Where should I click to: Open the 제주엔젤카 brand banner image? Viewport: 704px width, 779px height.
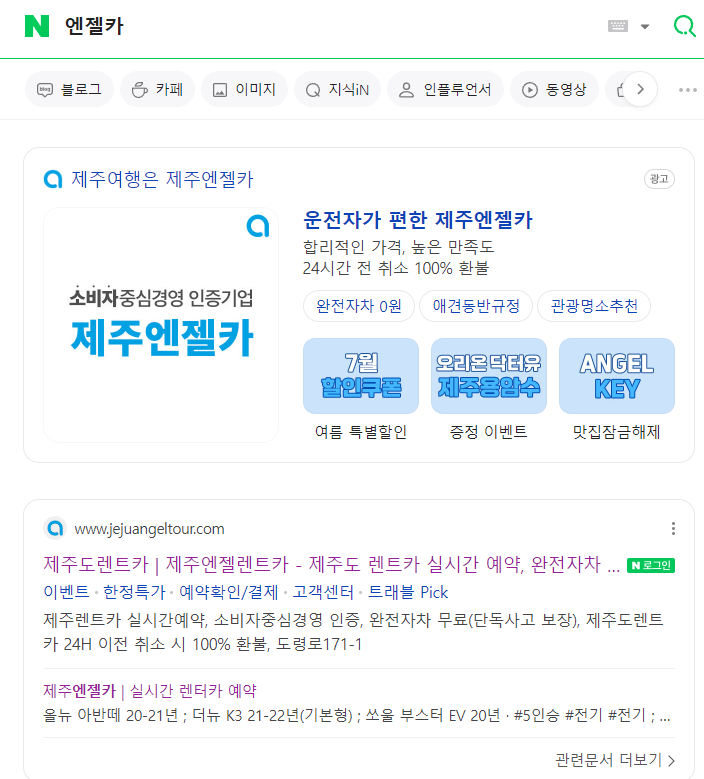pos(161,325)
